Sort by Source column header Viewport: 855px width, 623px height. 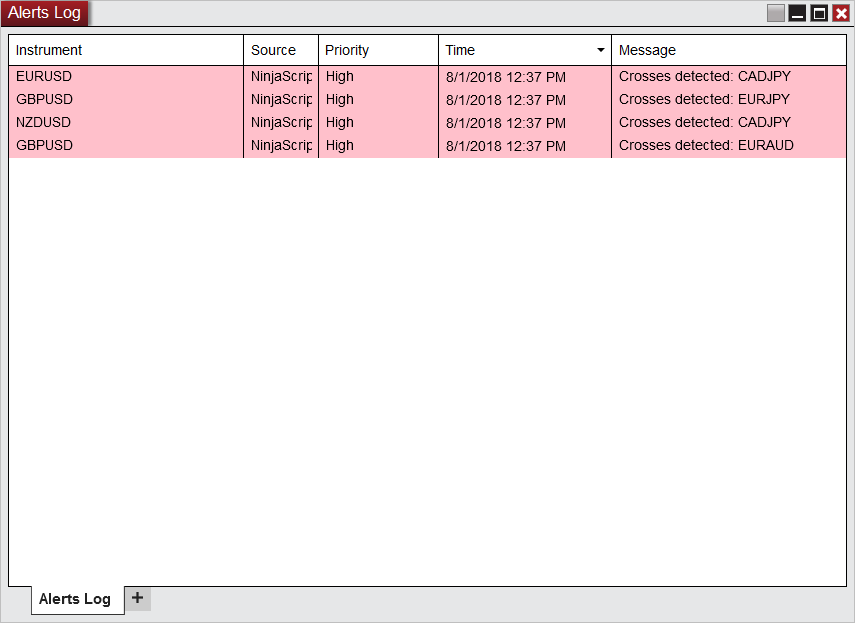click(x=281, y=50)
